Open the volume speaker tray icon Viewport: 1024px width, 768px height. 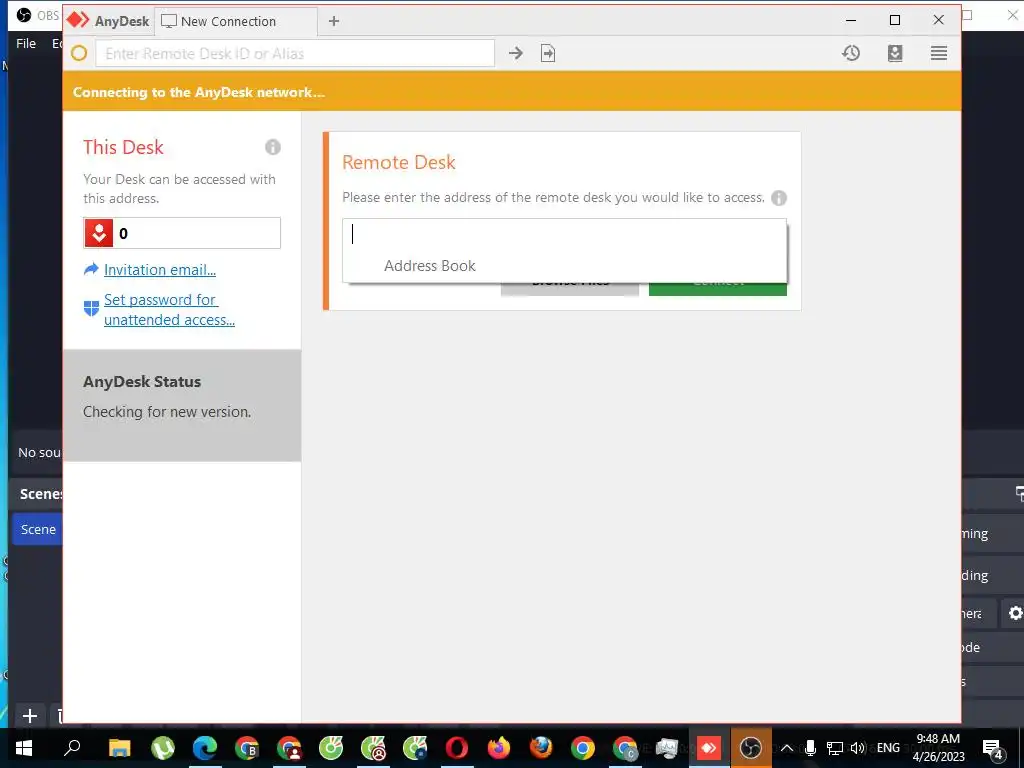[x=858, y=748]
